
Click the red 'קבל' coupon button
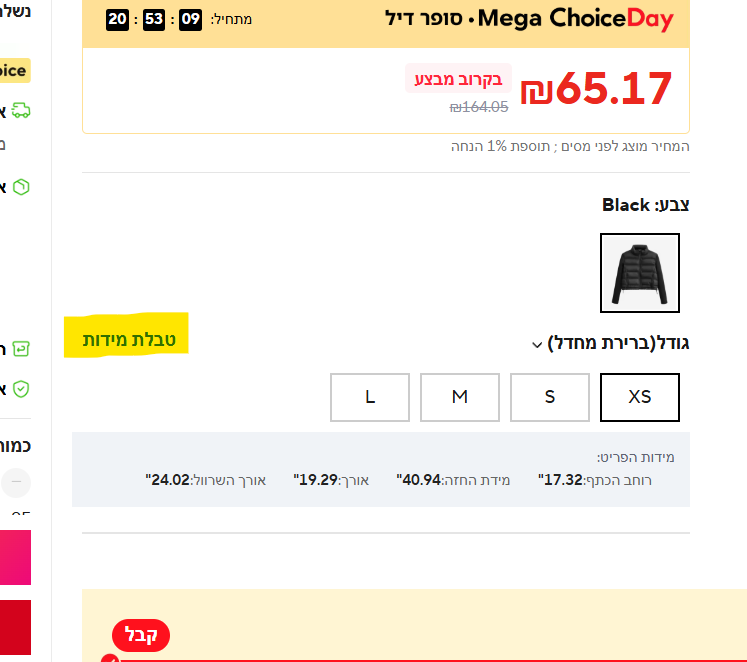point(140,635)
